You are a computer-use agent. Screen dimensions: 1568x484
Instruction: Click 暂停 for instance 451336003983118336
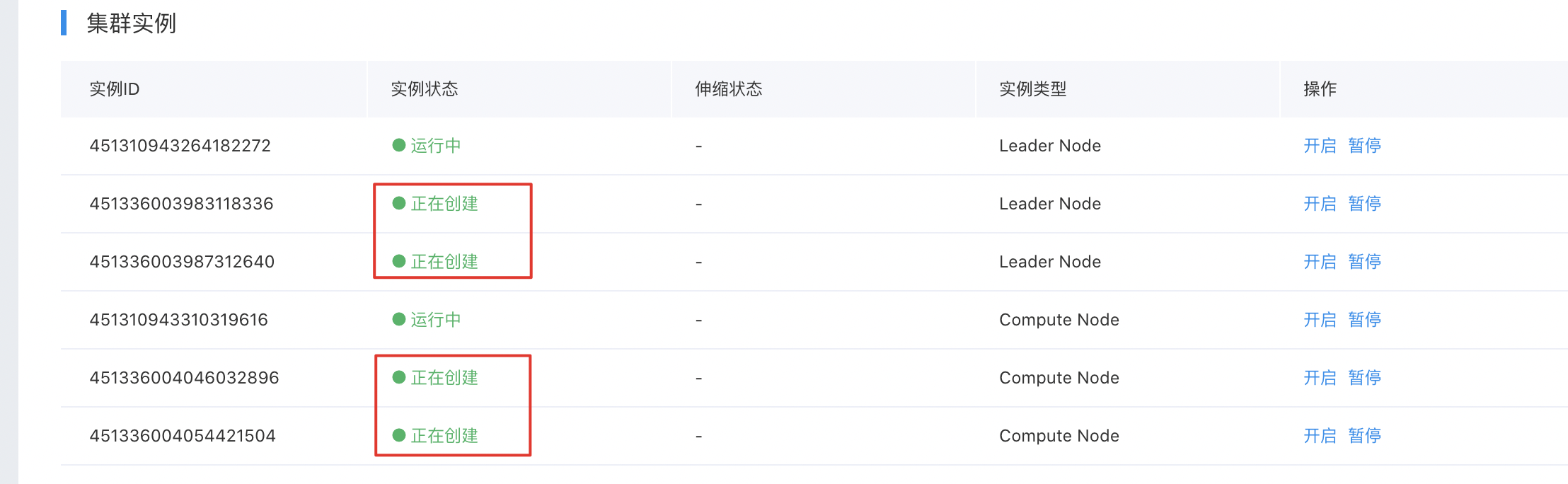[1365, 204]
